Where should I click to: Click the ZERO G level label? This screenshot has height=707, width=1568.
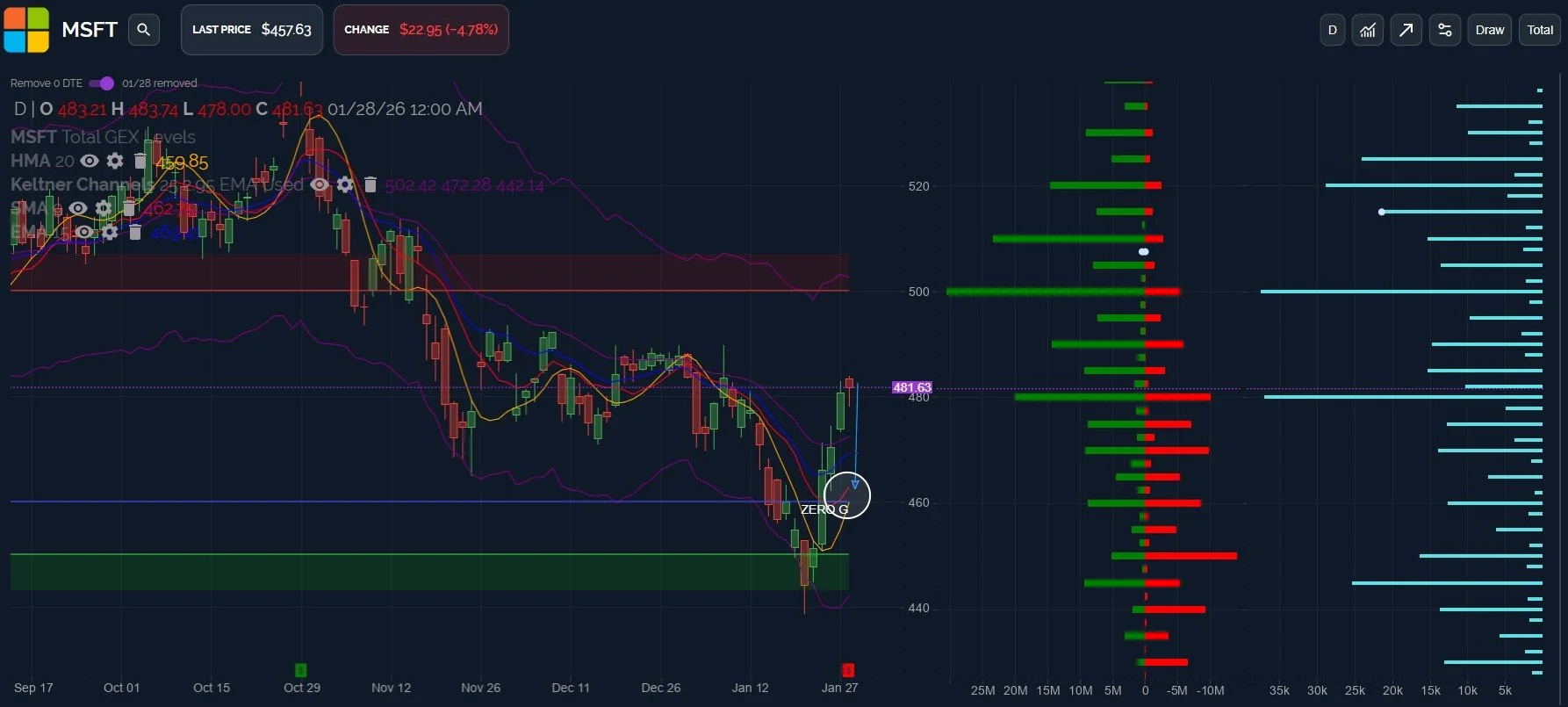(824, 509)
